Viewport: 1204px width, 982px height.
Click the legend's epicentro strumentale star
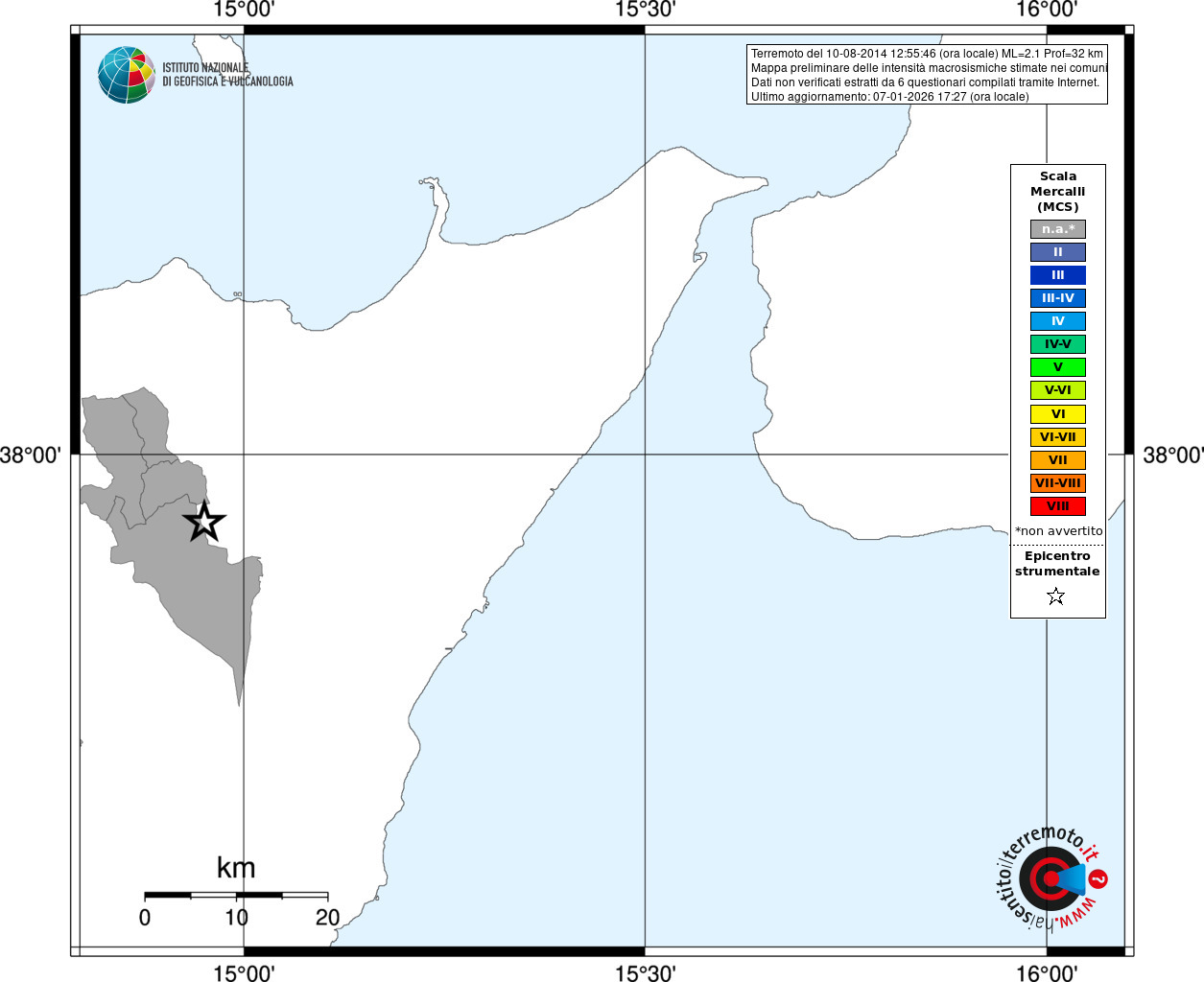click(1056, 596)
